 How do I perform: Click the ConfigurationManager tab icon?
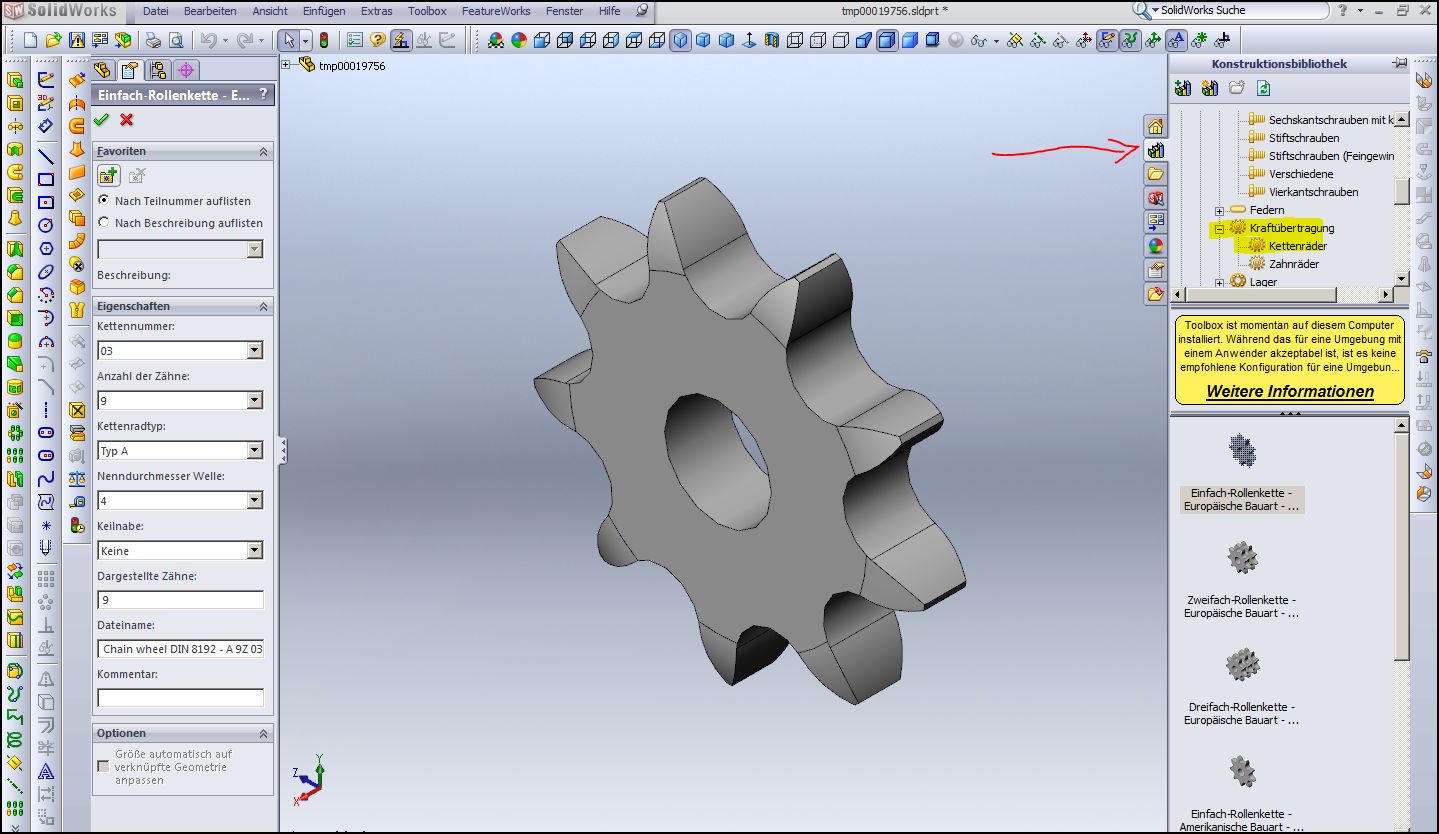[x=157, y=70]
